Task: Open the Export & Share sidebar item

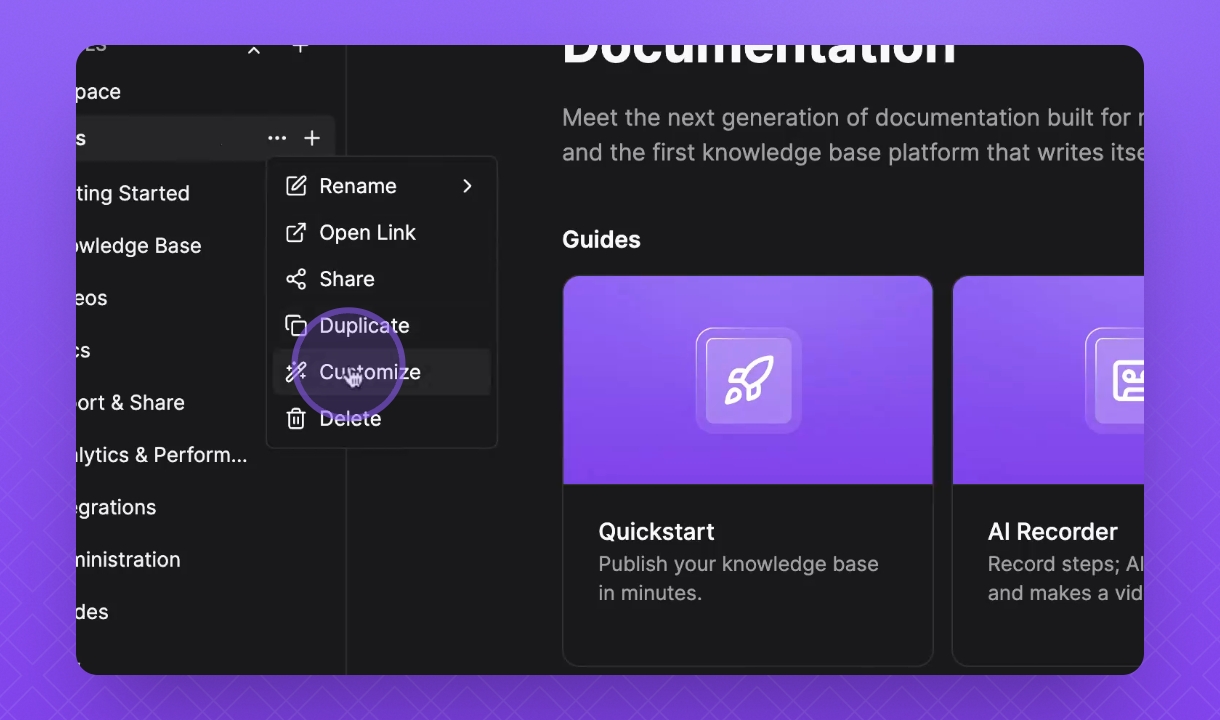Action: pos(131,403)
